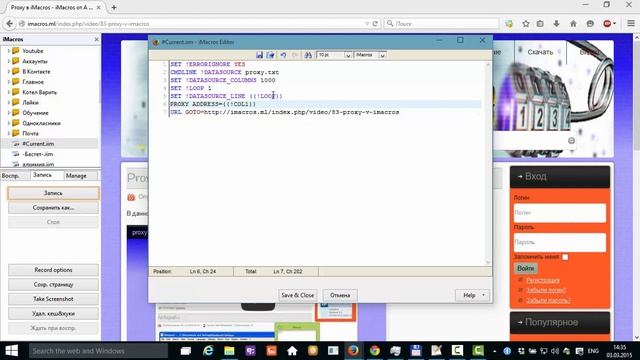
Task: Click the Search the web and Windows box
Action: (x=98, y=351)
